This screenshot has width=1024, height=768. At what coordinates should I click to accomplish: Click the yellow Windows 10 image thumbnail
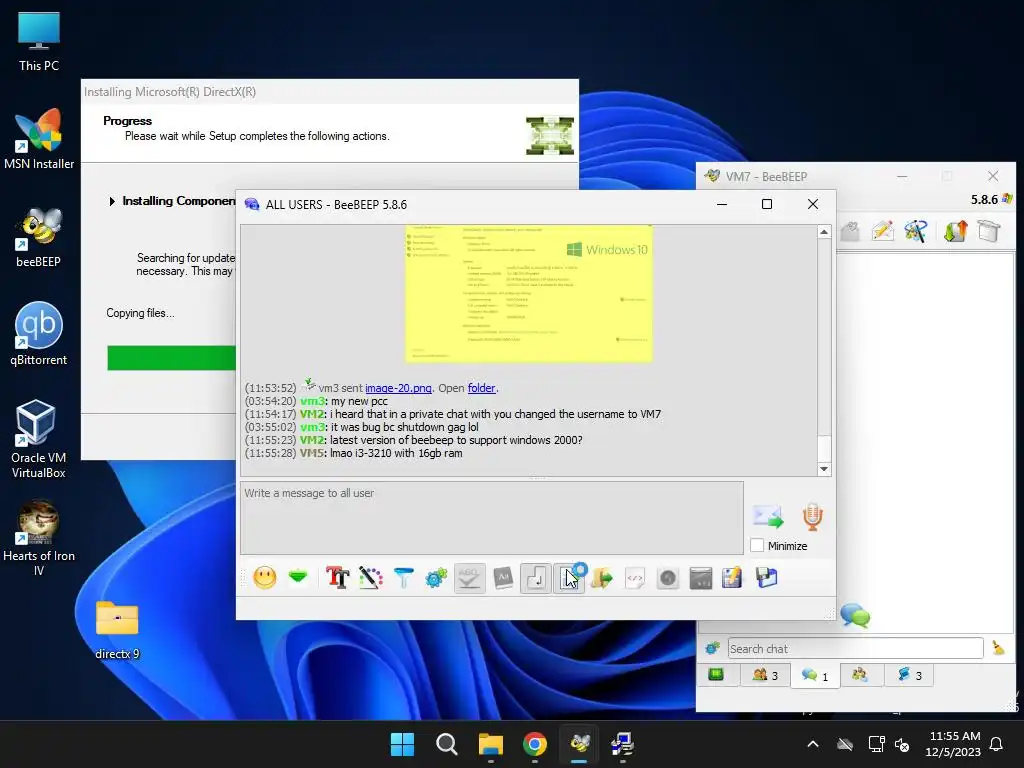coord(529,293)
